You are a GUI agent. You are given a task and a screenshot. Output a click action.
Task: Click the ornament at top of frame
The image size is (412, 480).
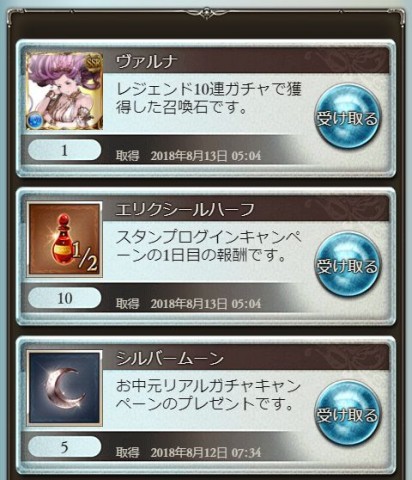coord(206,13)
